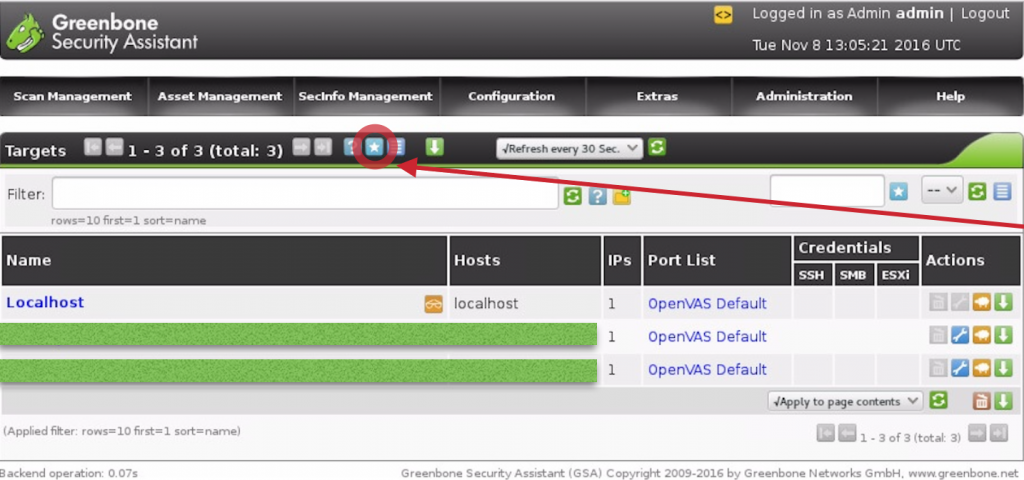Click the trashcan icon on the Localhost row
The image size is (1024, 480).
point(938,302)
